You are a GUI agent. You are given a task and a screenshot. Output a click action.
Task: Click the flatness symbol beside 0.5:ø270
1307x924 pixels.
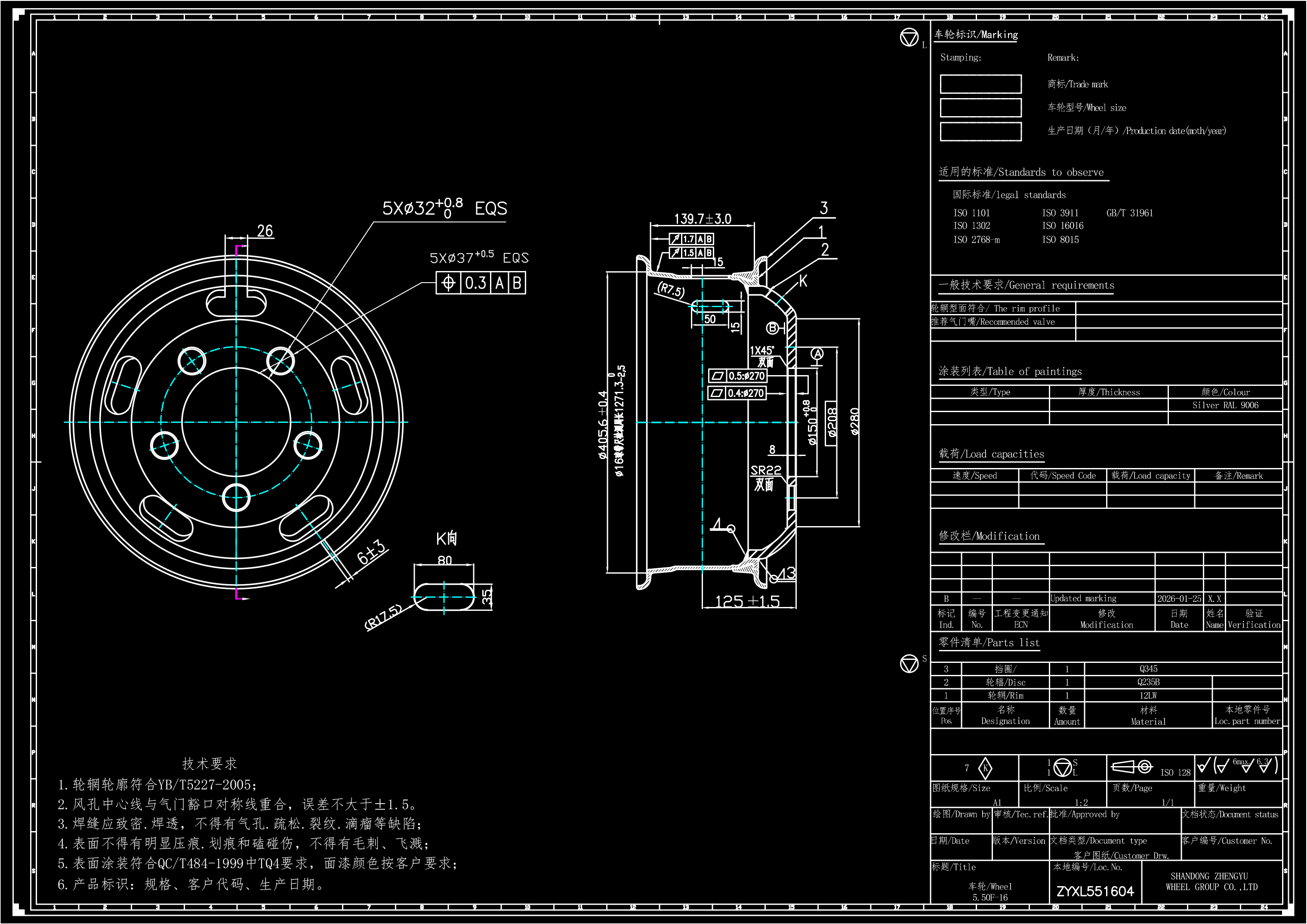click(717, 376)
